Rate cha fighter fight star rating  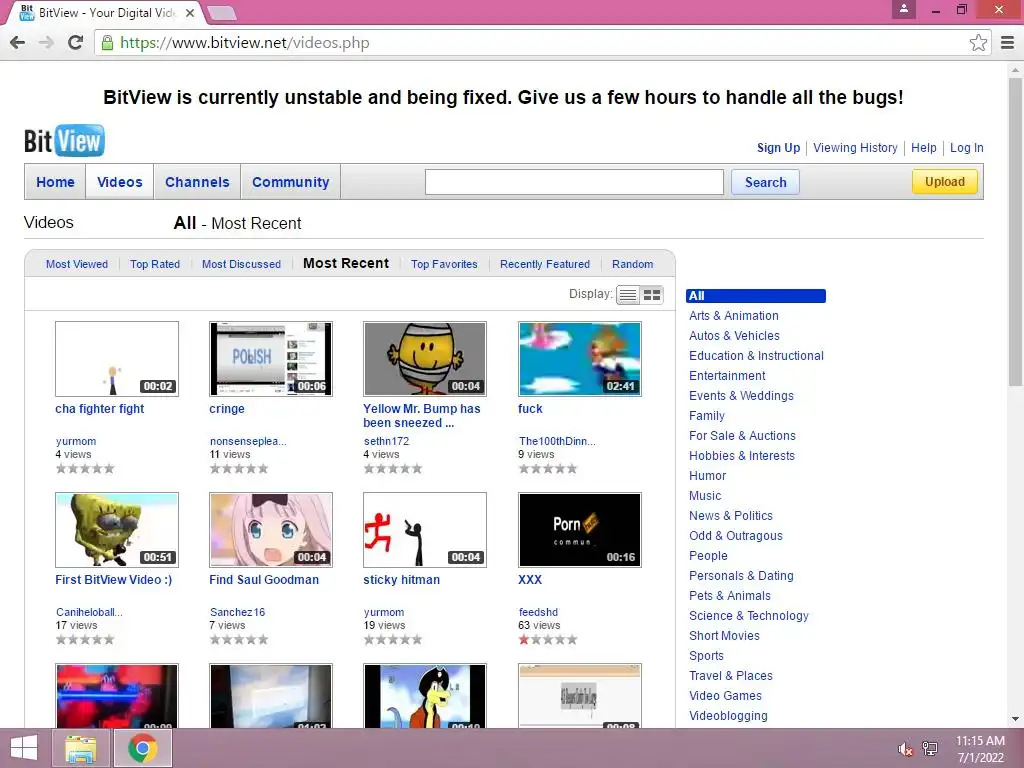coord(85,468)
